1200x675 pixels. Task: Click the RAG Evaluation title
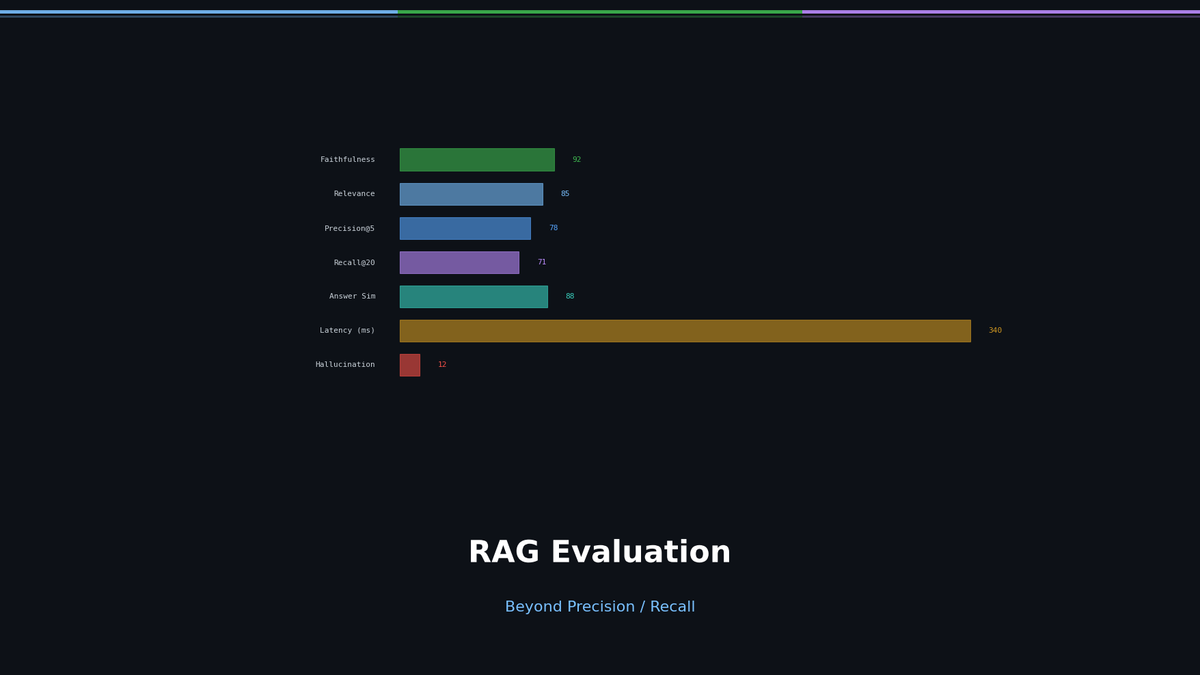pyautogui.click(x=600, y=551)
